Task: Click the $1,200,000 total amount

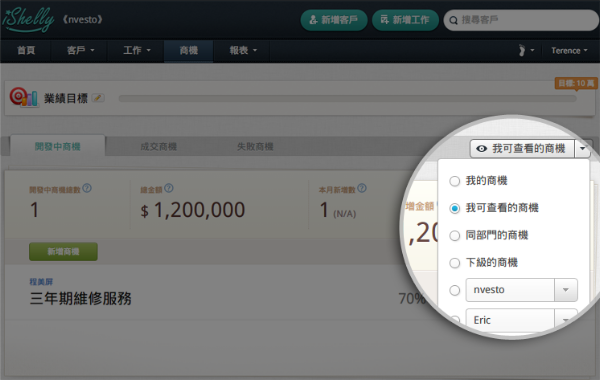Action: (192, 210)
